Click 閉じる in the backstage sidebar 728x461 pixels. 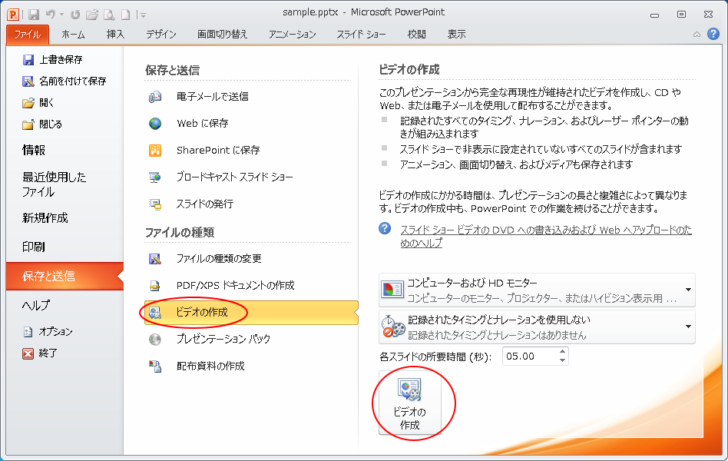[51, 124]
